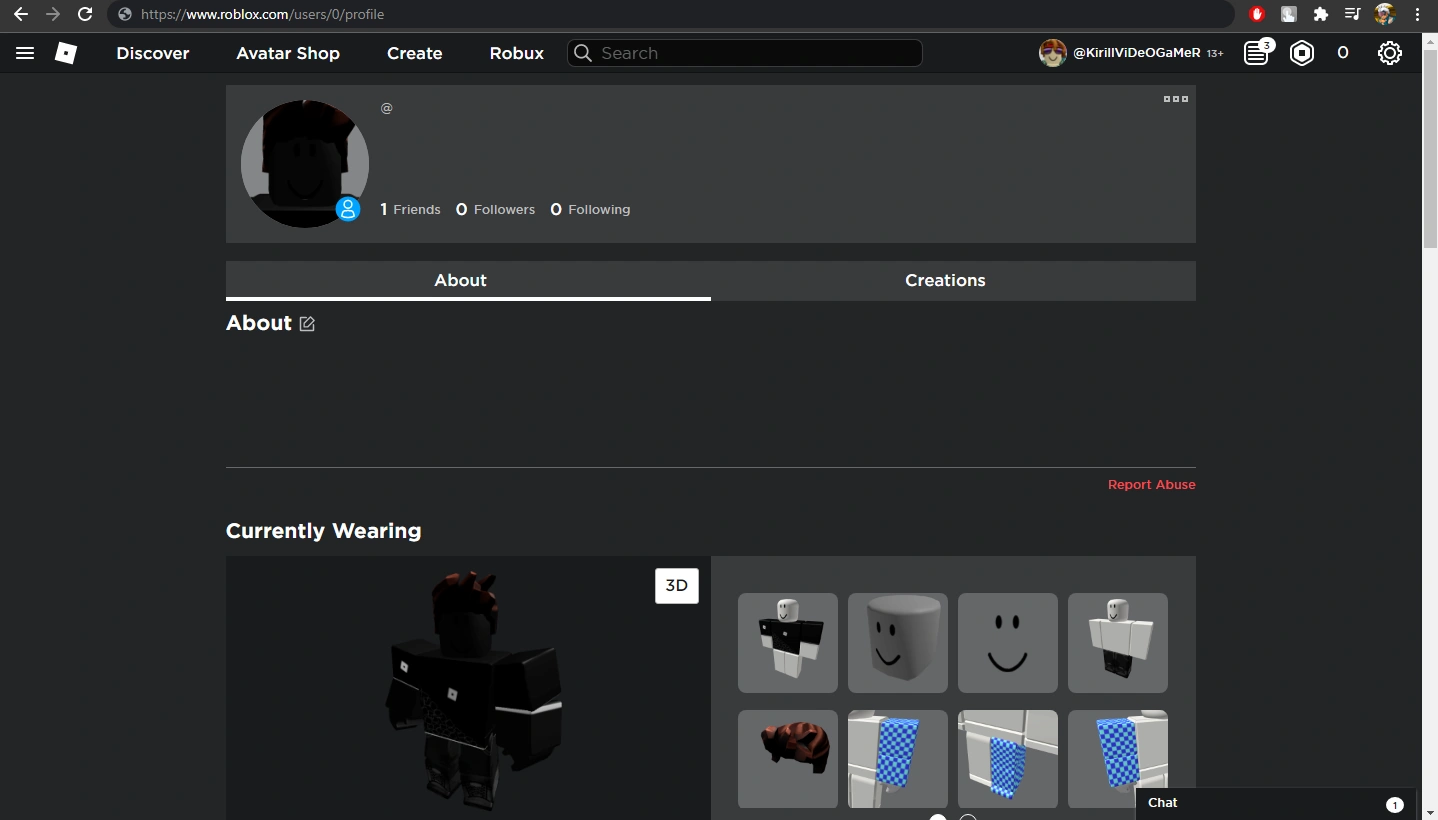View the 0 Followers list
This screenshot has width=1438, height=820.
tap(495, 209)
